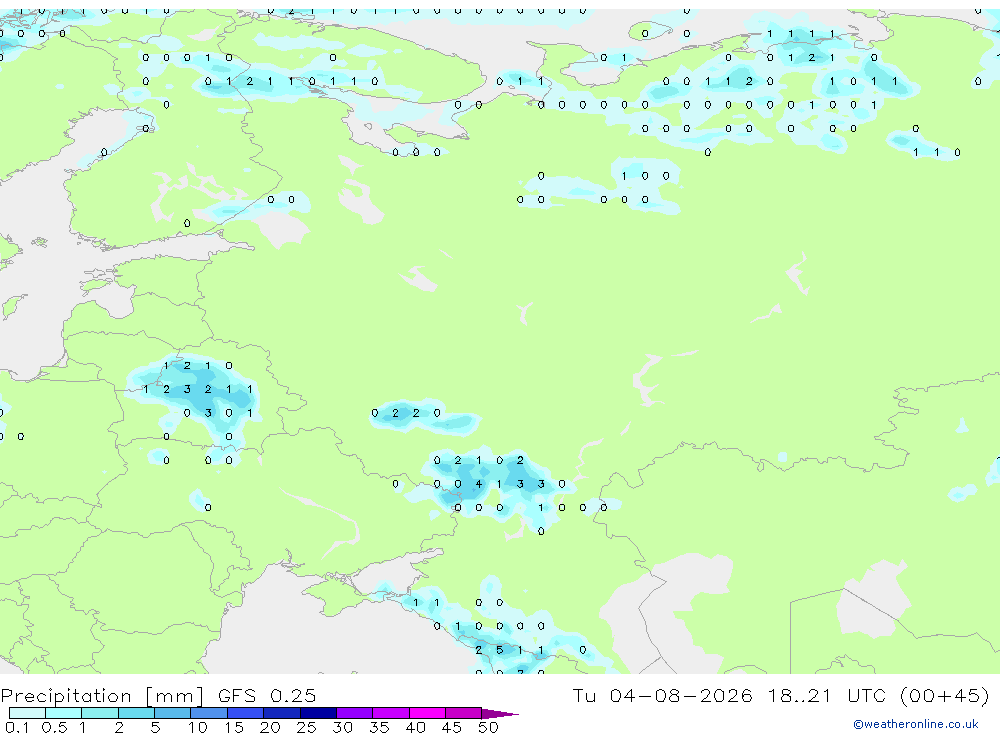The image size is (1000, 733).
Task: Click the legend label '25'
Action: click(x=306, y=727)
